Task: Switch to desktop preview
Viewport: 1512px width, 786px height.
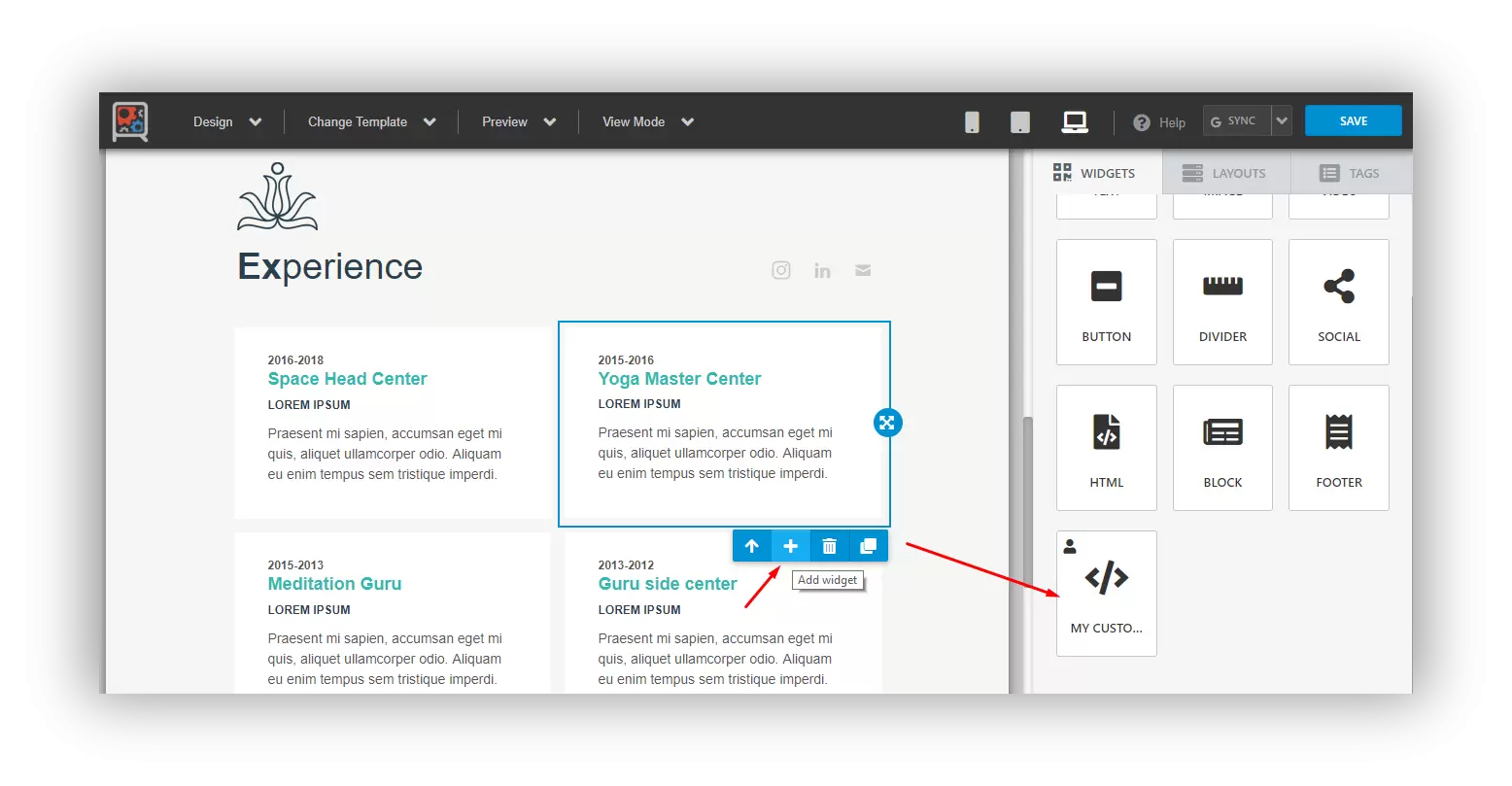Action: [x=1074, y=122]
